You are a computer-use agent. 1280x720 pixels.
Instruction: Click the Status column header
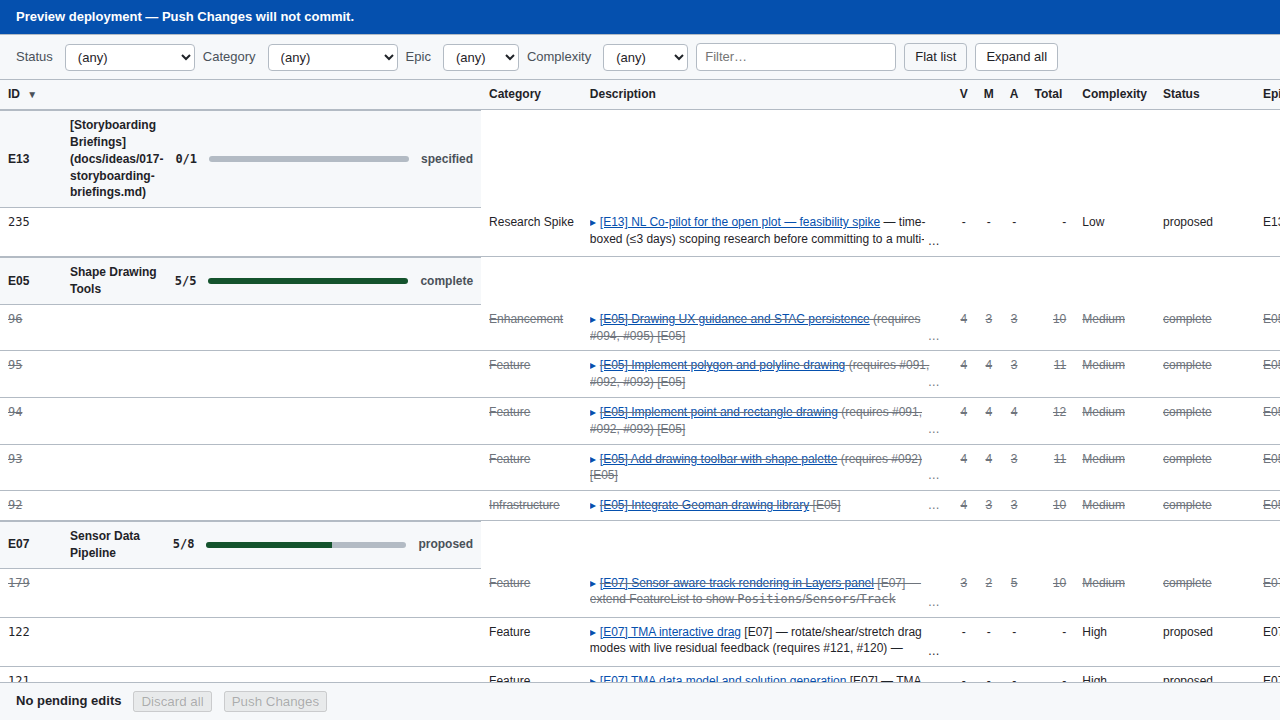(1181, 94)
